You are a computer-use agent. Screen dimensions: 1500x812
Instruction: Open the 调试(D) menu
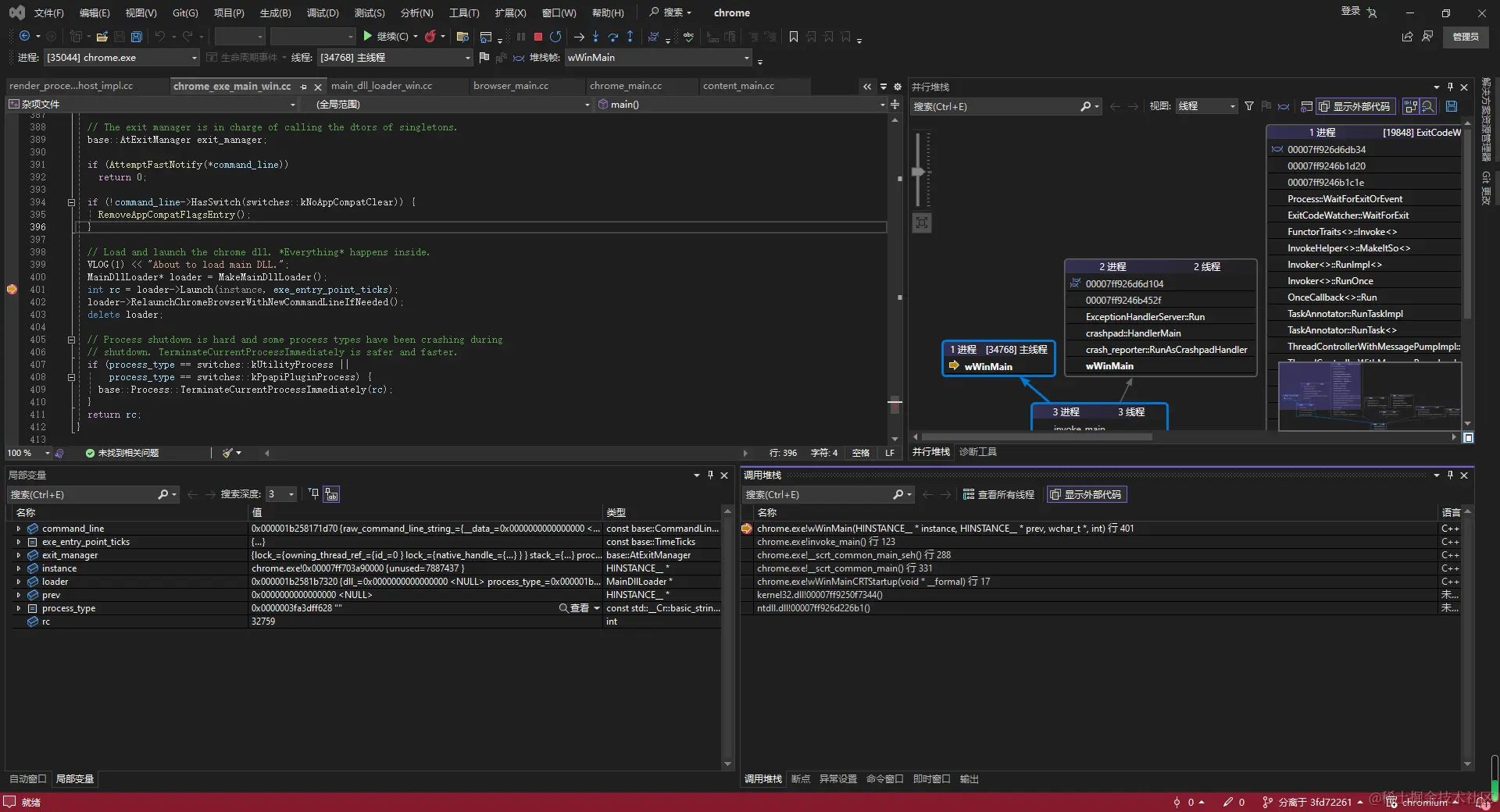coord(323,12)
